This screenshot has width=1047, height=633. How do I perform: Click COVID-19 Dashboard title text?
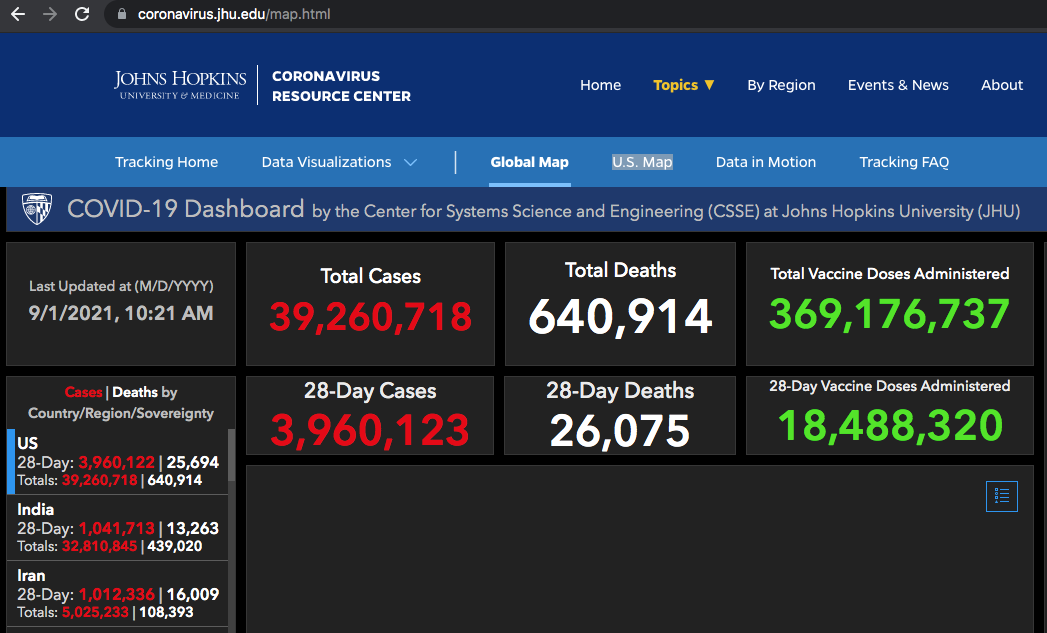pyautogui.click(x=186, y=209)
